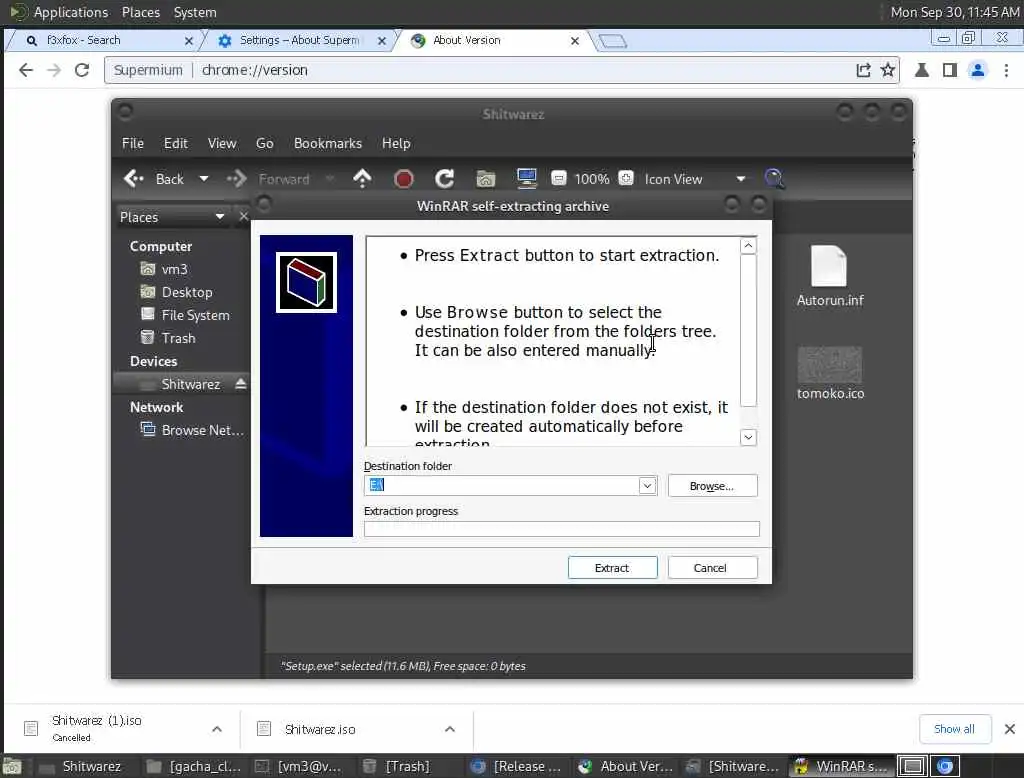
Task: Open the Help menu in file manager
Action: (396, 143)
